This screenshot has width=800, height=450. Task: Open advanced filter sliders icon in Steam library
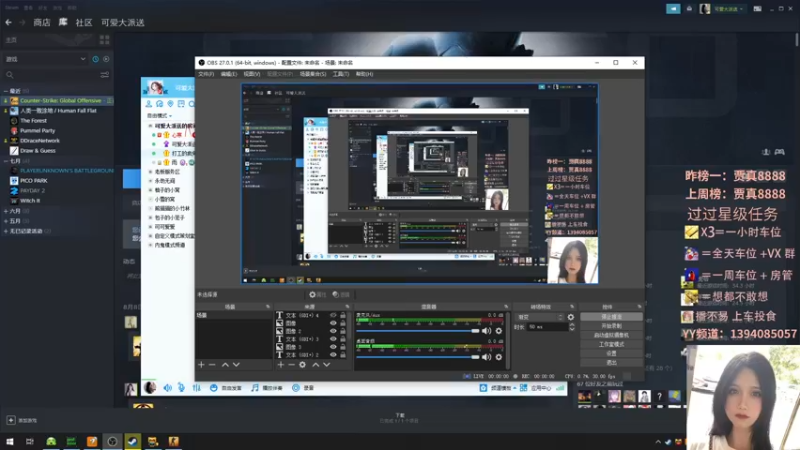pos(105,75)
